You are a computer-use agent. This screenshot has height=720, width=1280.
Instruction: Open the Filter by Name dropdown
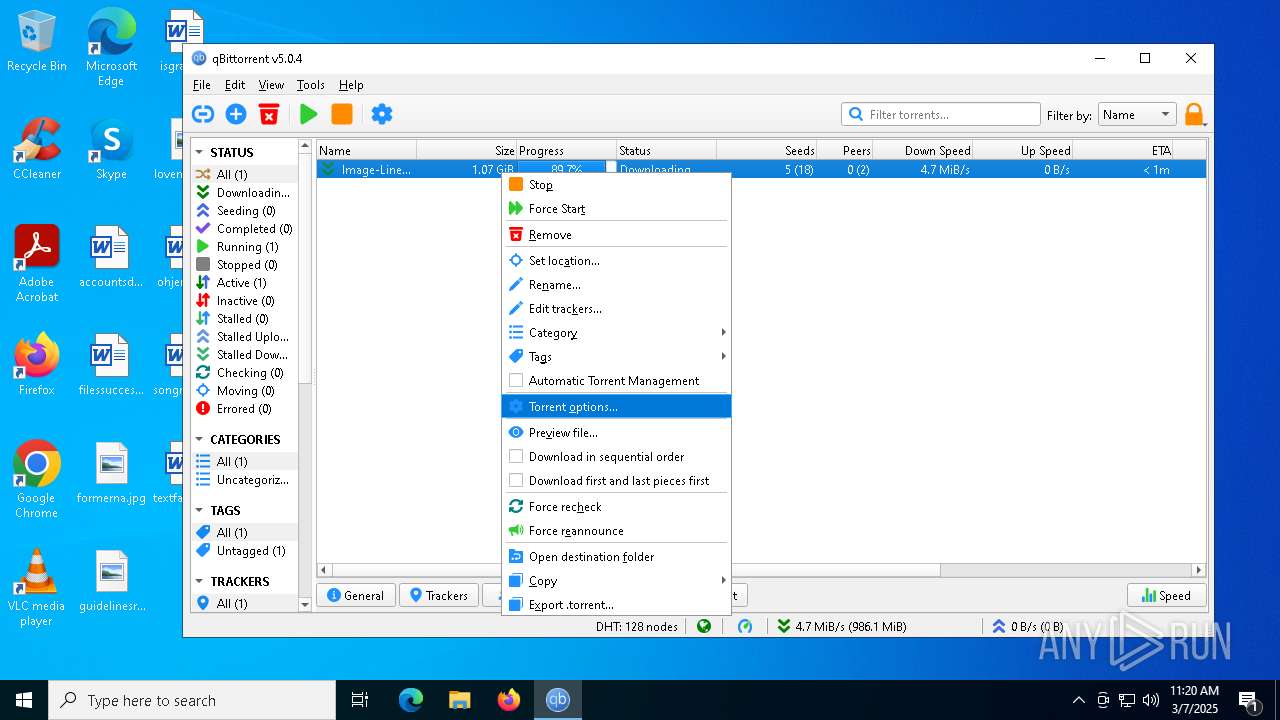1137,114
